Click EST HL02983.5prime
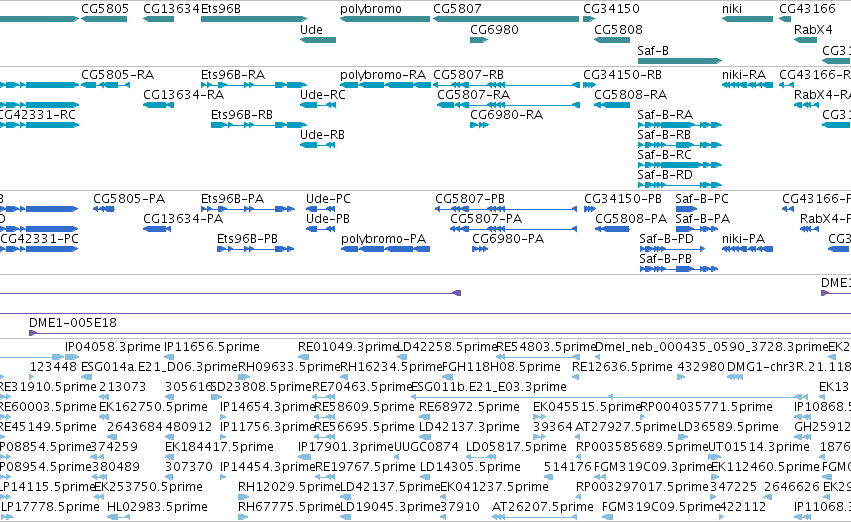Image resolution: width=851 pixels, height=522 pixels. [157, 508]
